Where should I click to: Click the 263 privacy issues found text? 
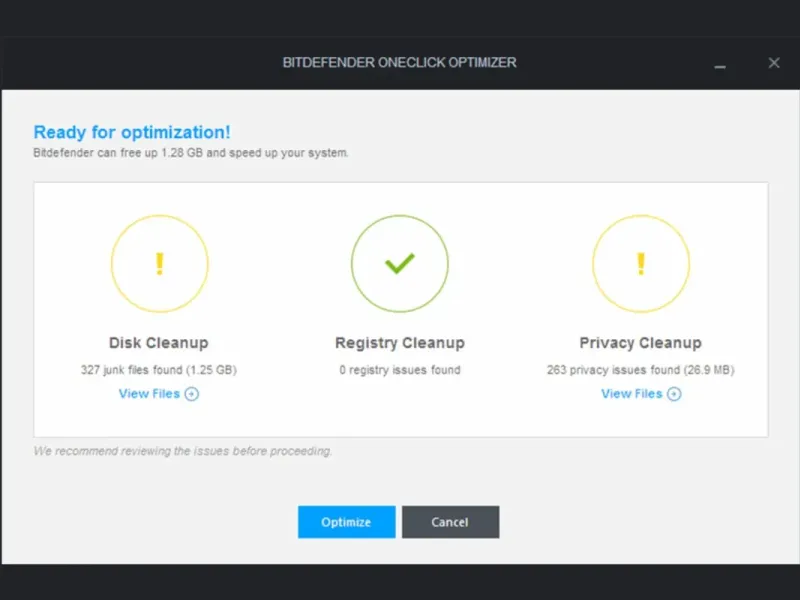tap(641, 370)
